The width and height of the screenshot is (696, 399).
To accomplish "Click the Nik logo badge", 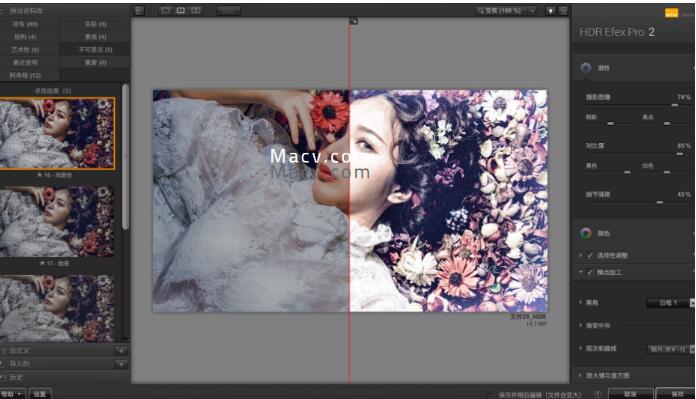I will pyautogui.click(x=672, y=13).
